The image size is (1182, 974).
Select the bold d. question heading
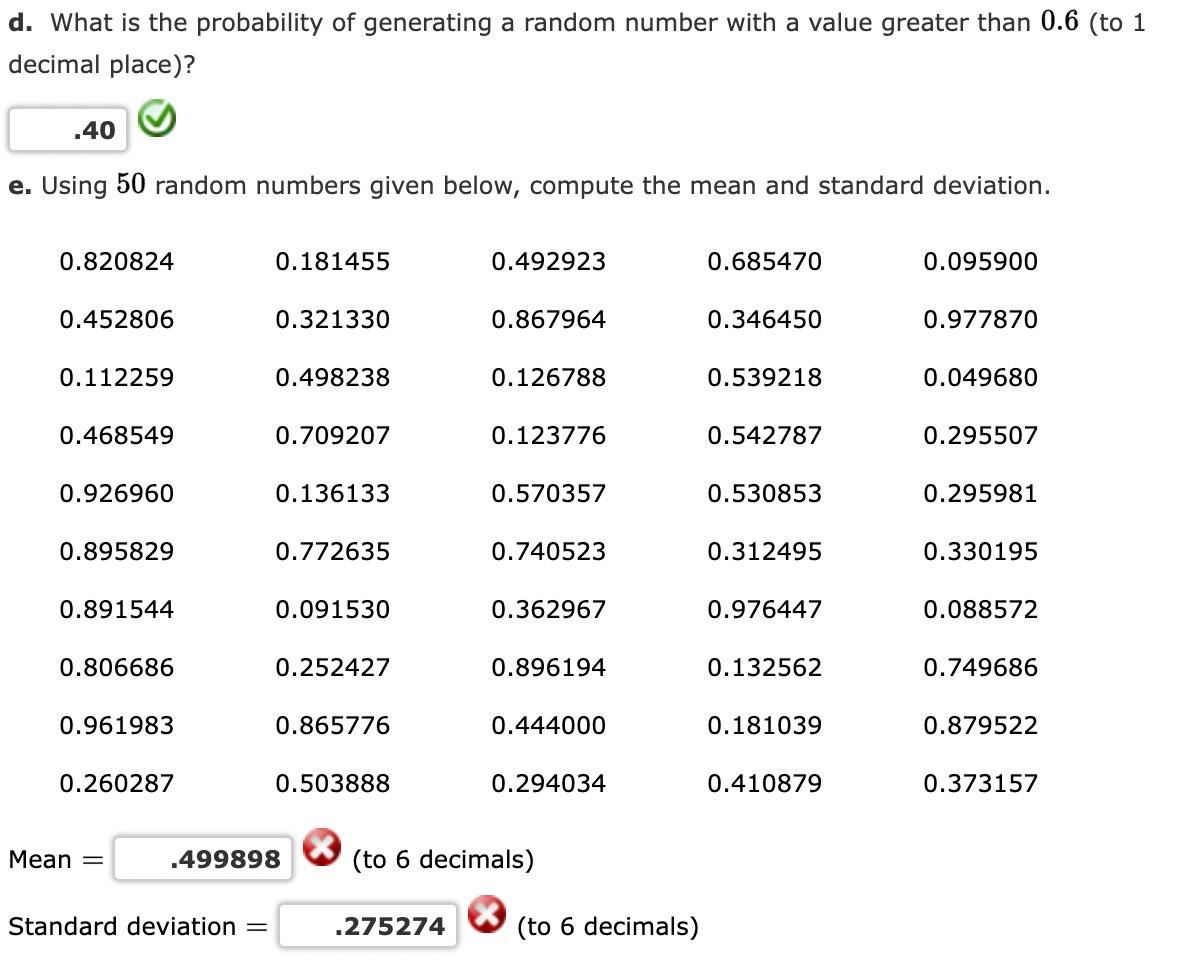coord(18,21)
